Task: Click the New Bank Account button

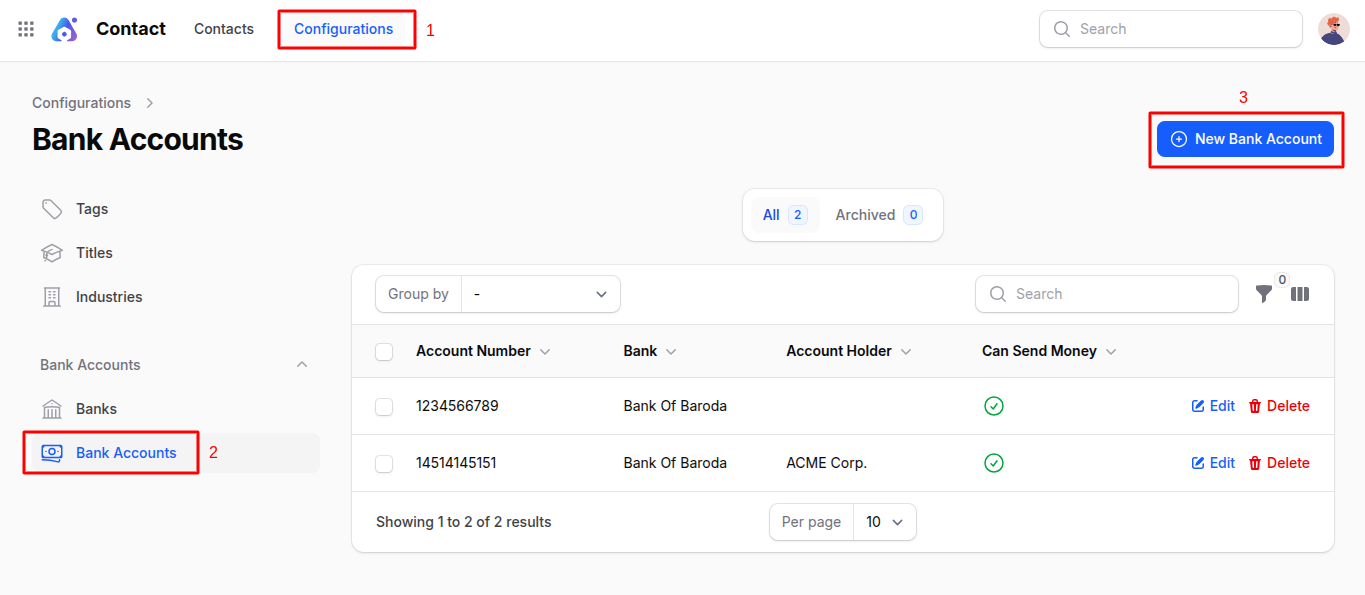Action: click(x=1245, y=139)
